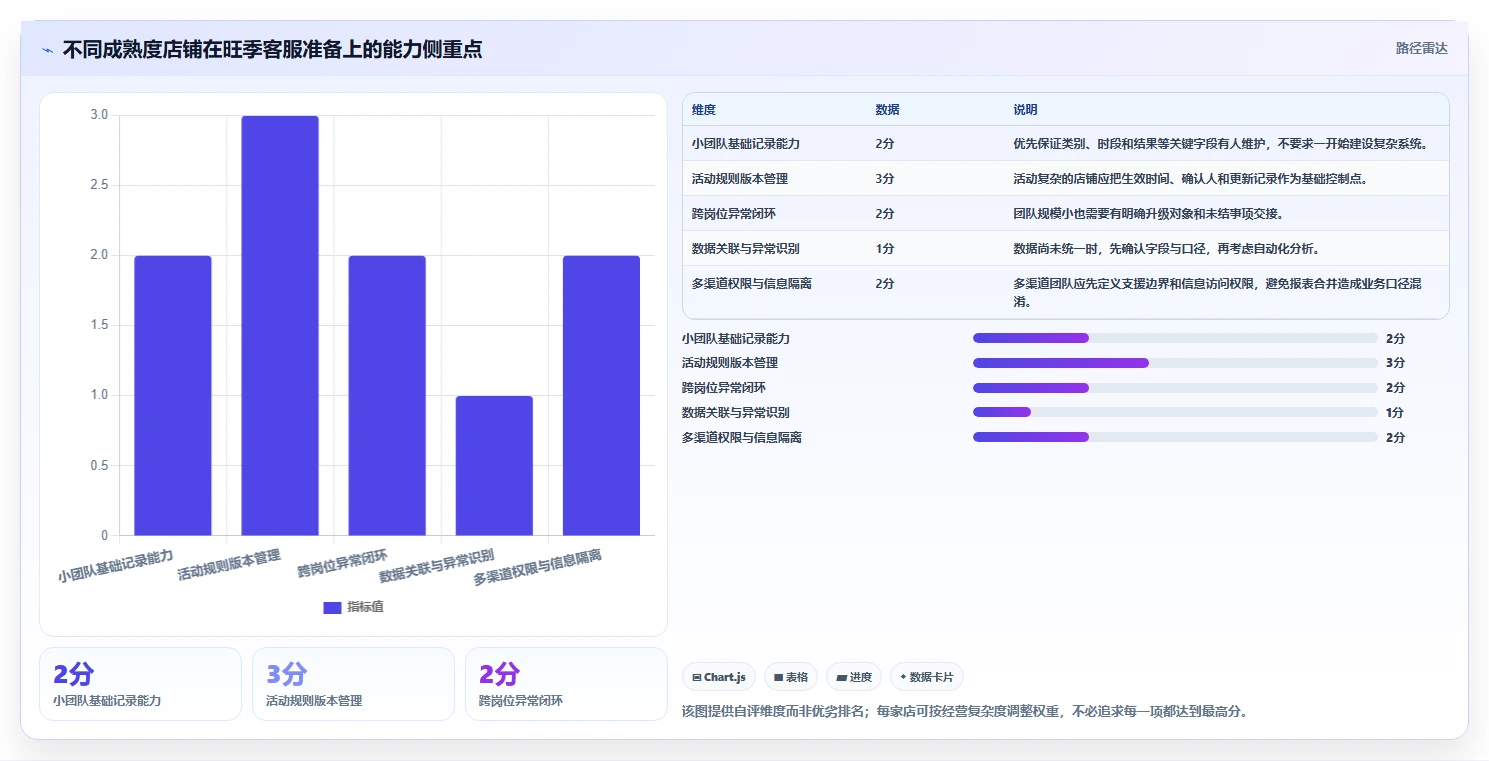Click the 2.5 value on the y-axis
The image size is (1489, 761).
(99, 185)
